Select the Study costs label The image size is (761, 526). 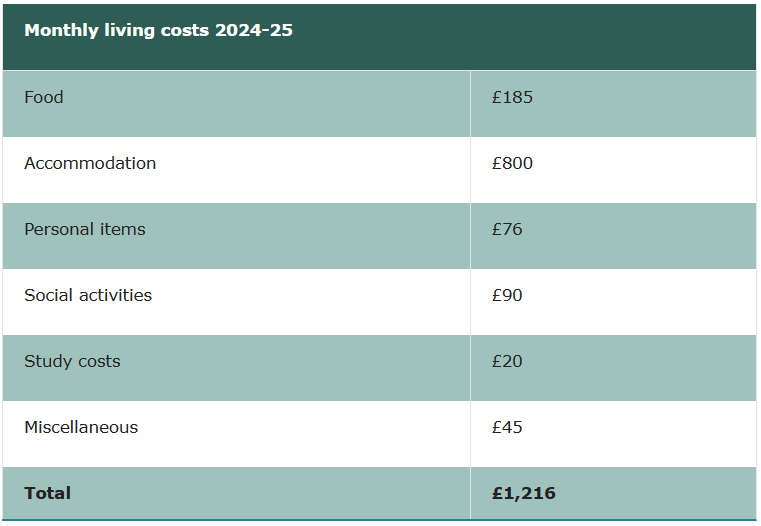pyautogui.click(x=72, y=361)
